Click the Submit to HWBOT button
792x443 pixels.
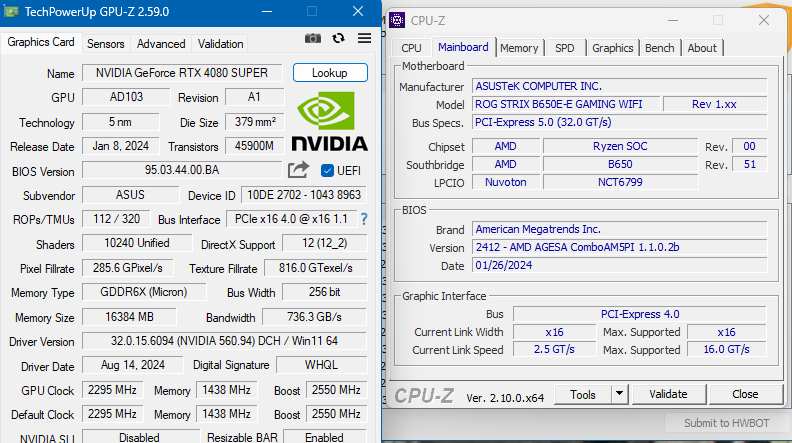726,423
